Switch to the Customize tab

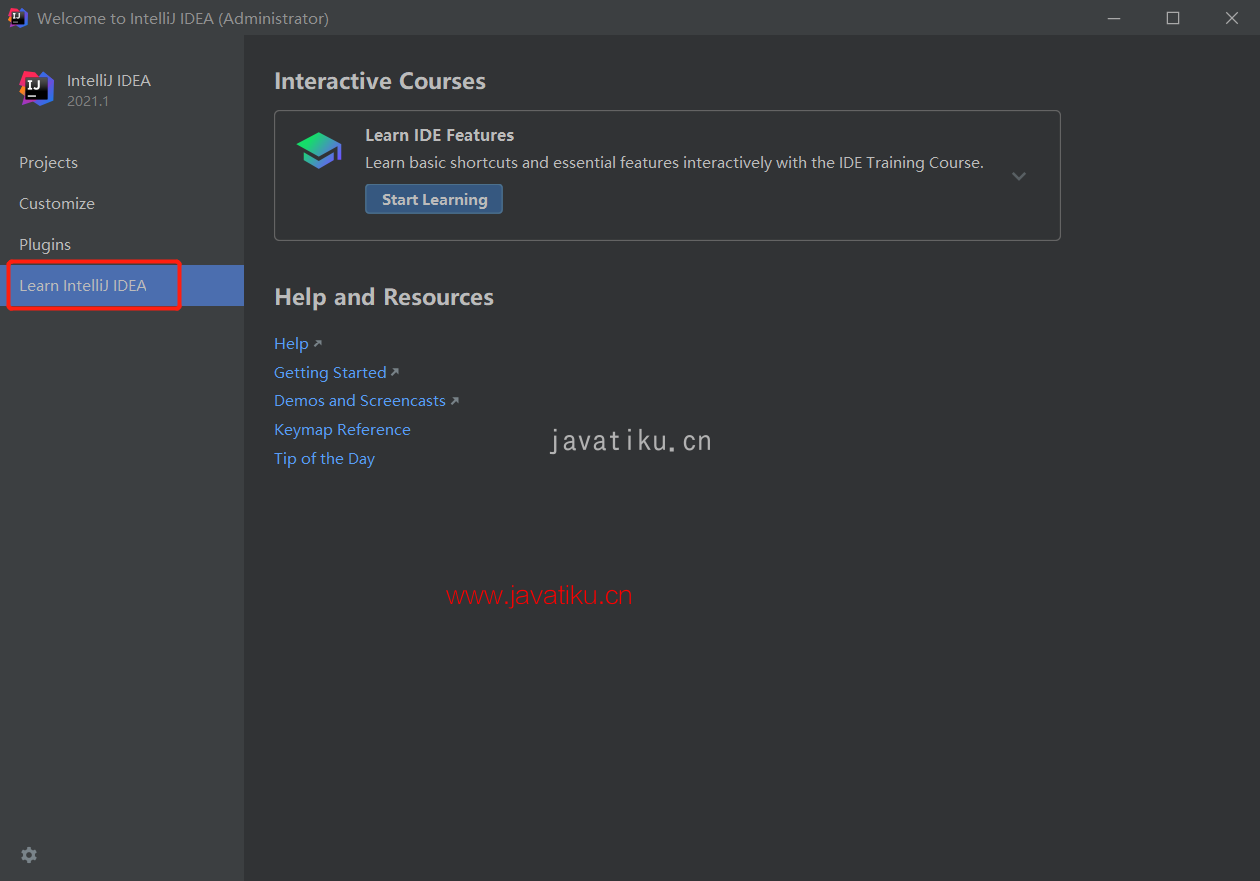(122, 203)
